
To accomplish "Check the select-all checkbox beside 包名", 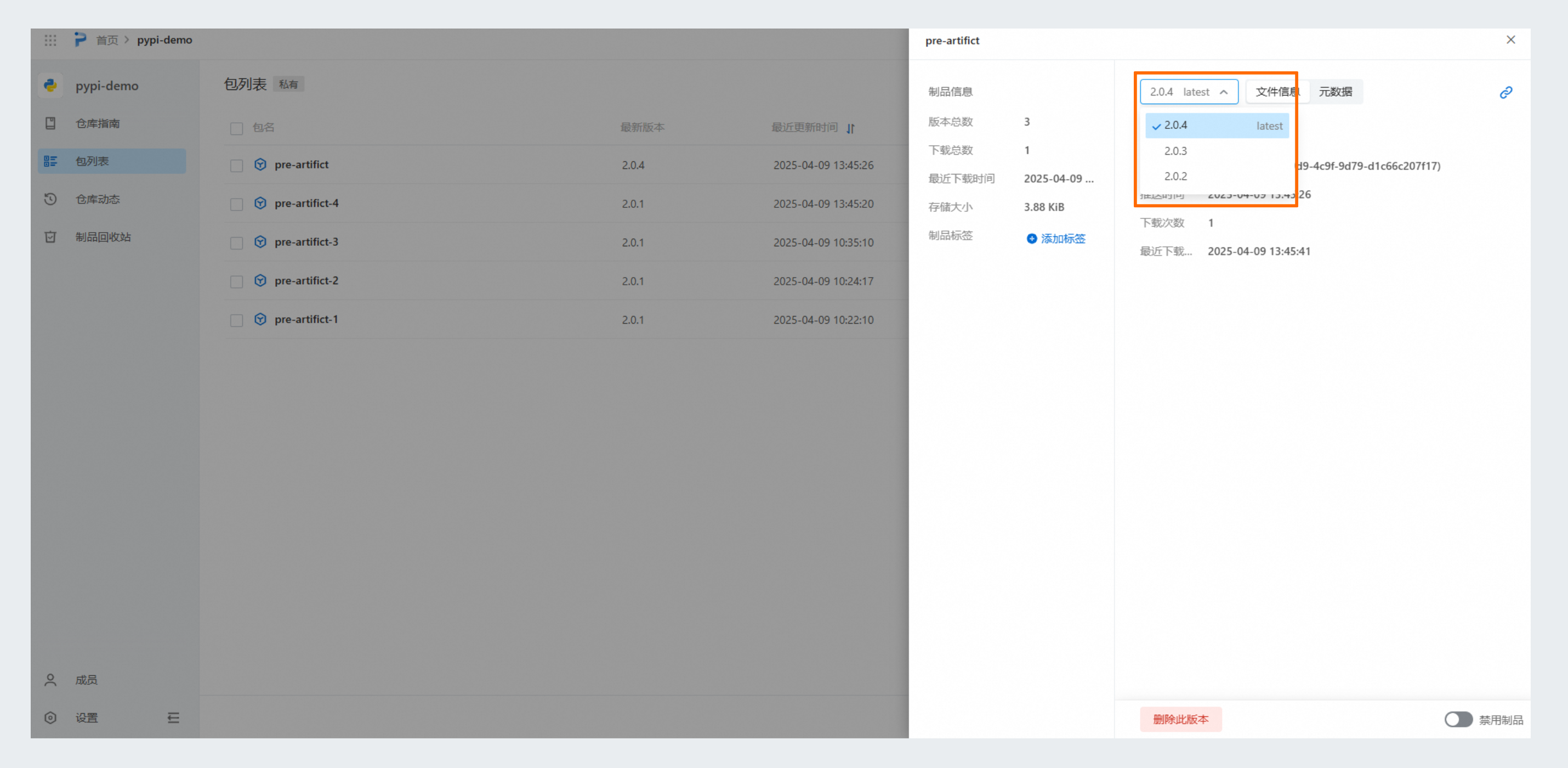I will click(237, 128).
